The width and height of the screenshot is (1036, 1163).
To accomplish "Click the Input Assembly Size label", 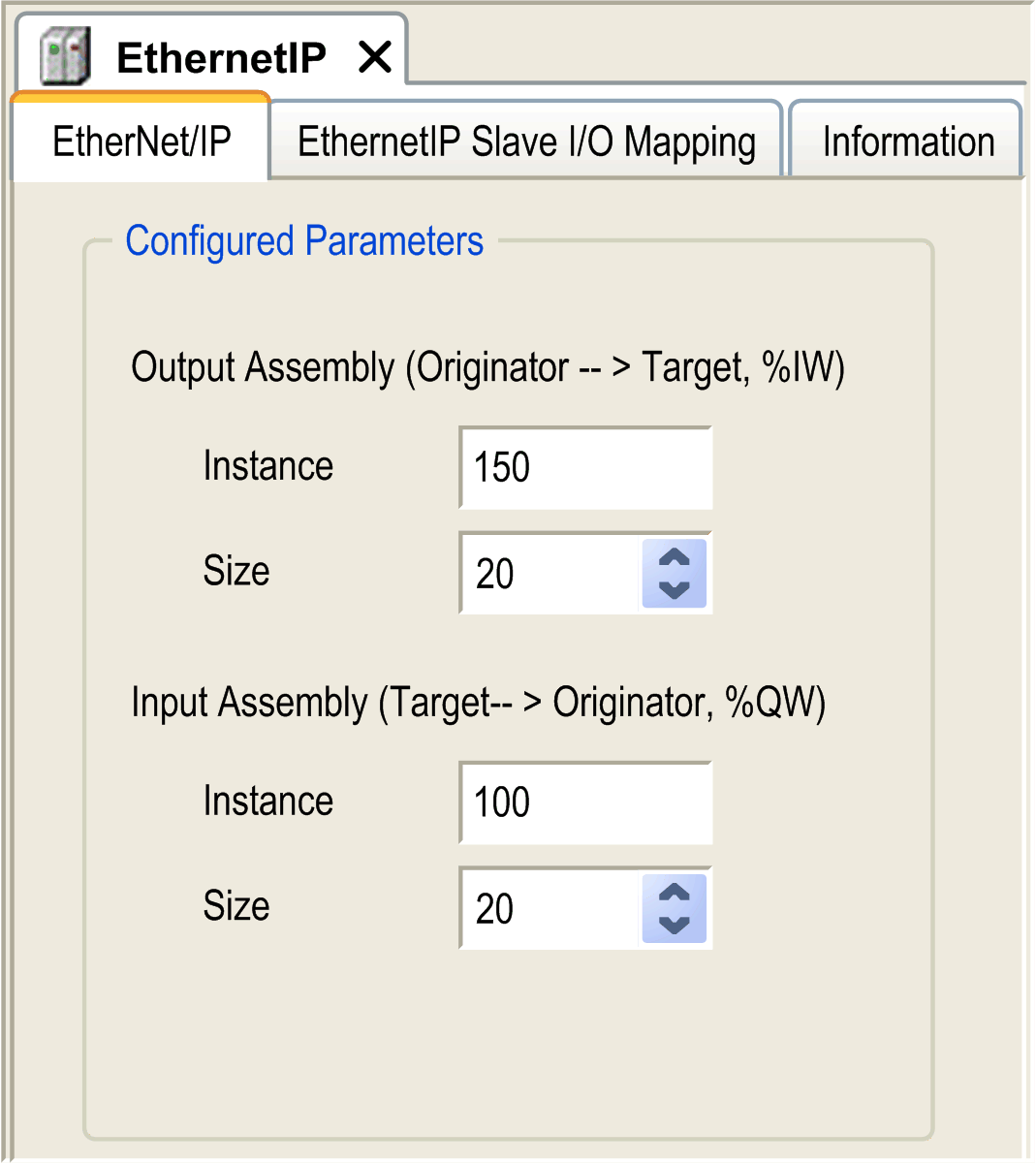I will [235, 906].
